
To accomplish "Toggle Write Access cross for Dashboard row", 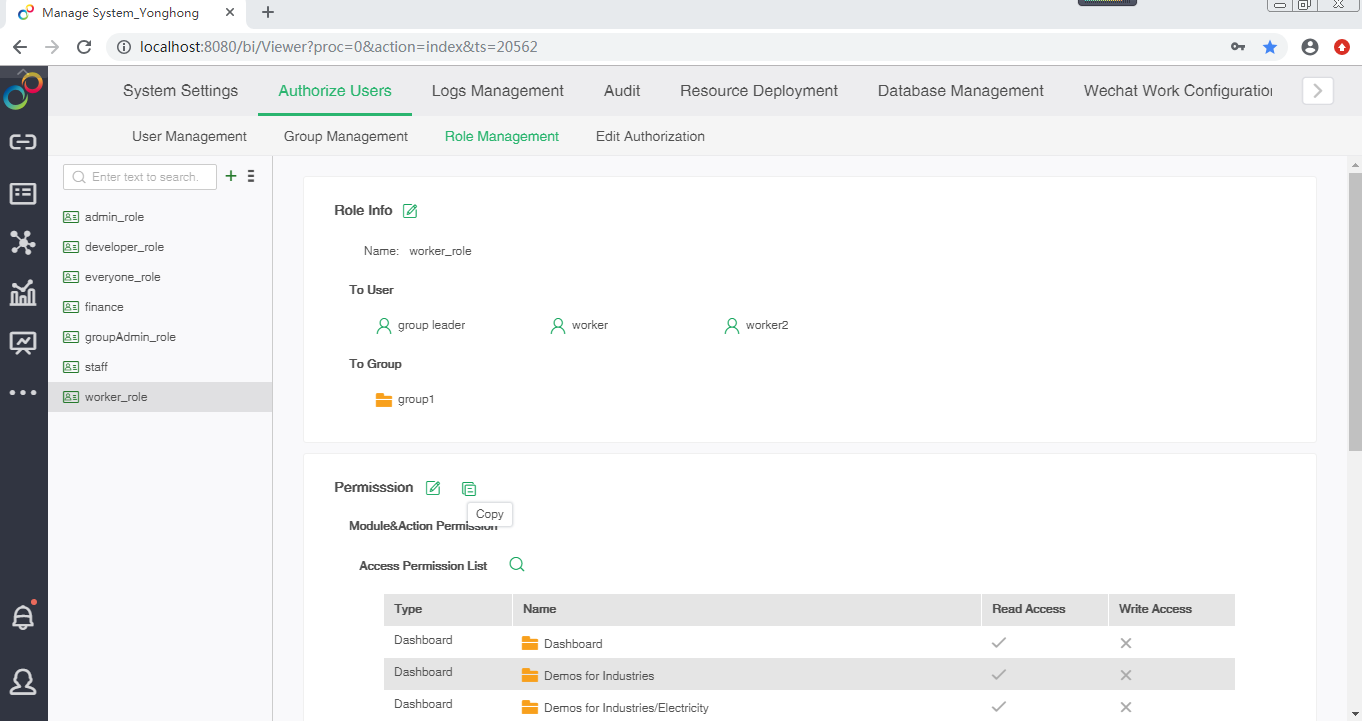I will 1126,643.
